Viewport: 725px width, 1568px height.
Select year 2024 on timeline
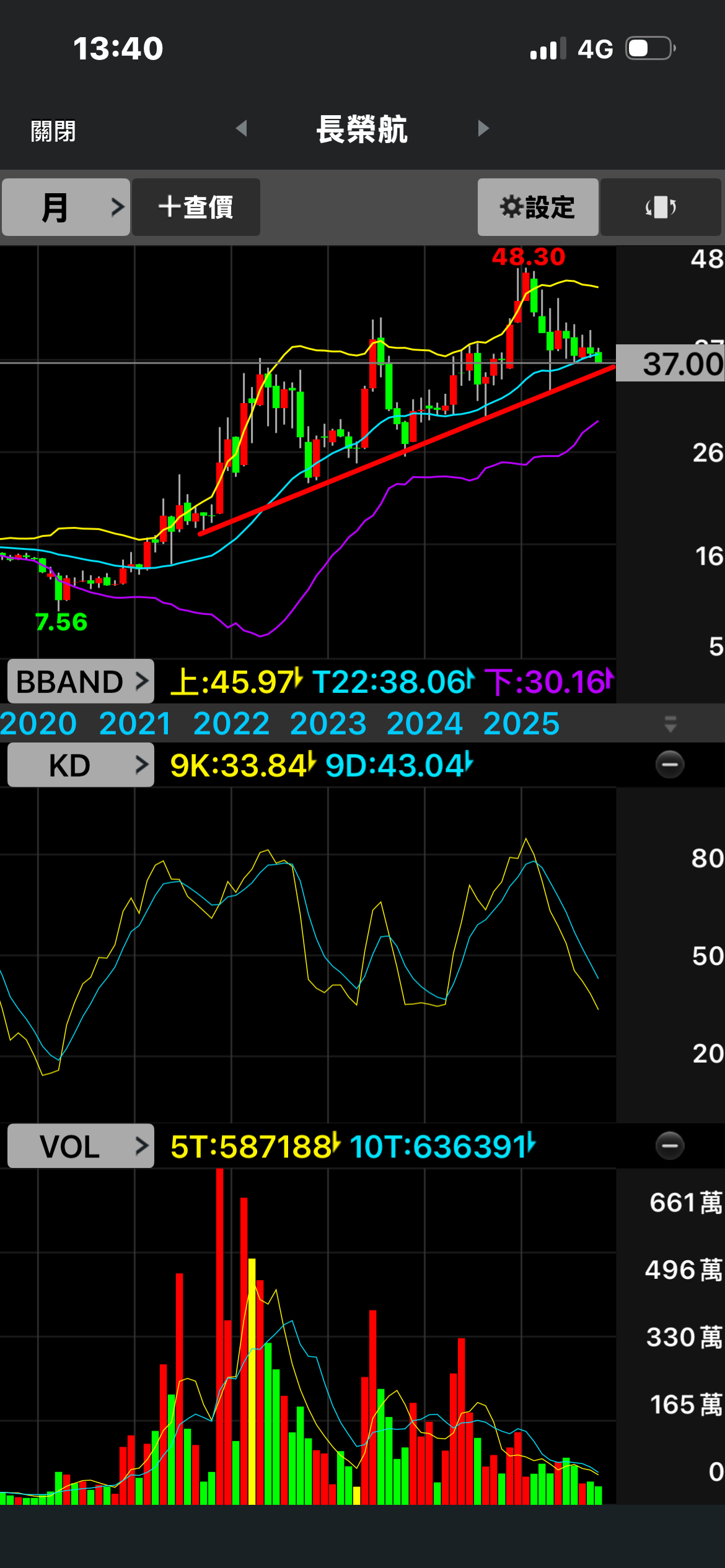point(425,723)
